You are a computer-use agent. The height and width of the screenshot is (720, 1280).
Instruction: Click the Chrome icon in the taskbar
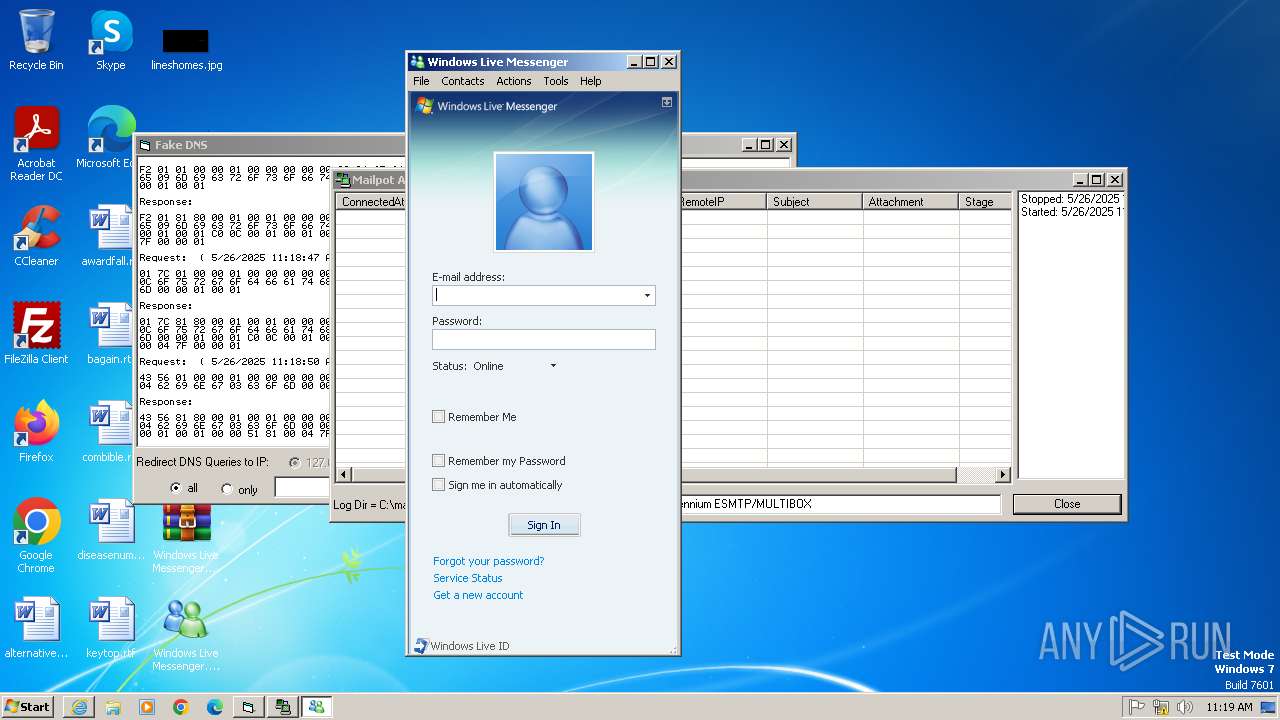point(181,707)
